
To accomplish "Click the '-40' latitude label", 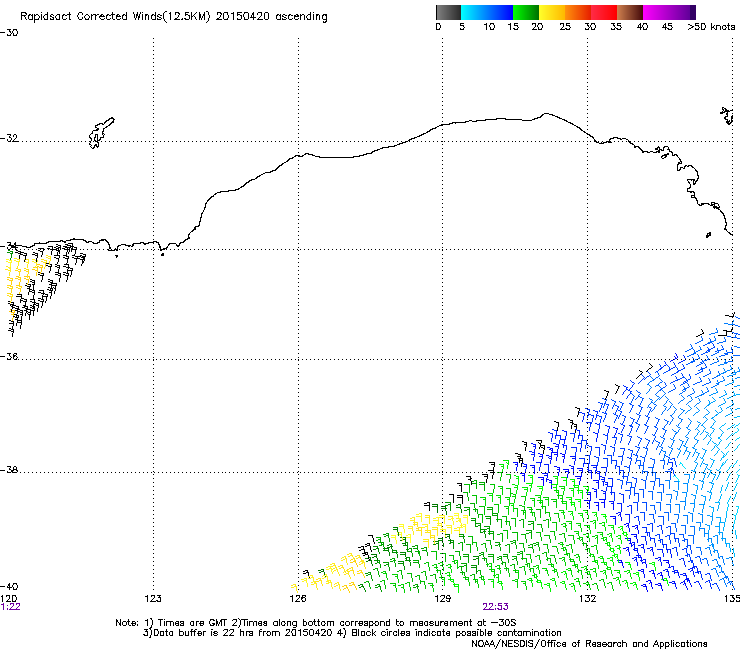I will pyautogui.click(x=9, y=586).
